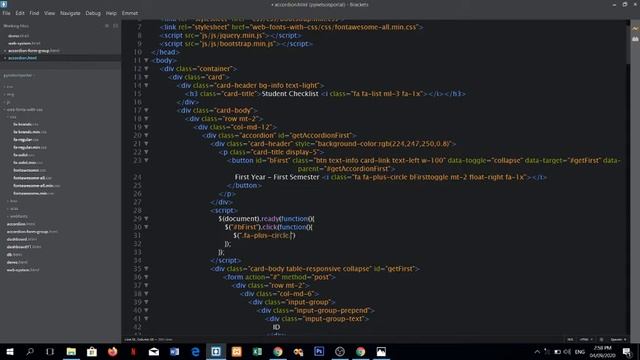Open the Edit menu
The height and width of the screenshot is (360, 640).
20,13
